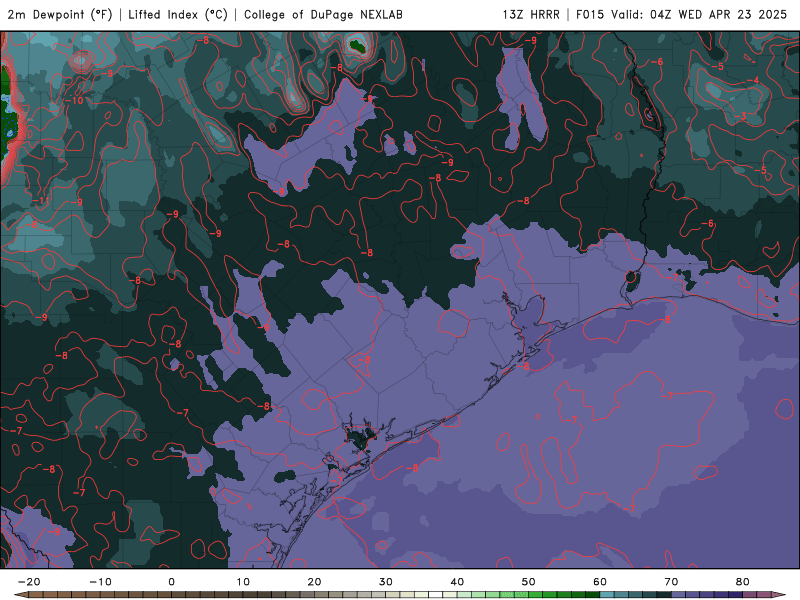
Task: Click the red -10 contour label on map
Action: coord(74,101)
